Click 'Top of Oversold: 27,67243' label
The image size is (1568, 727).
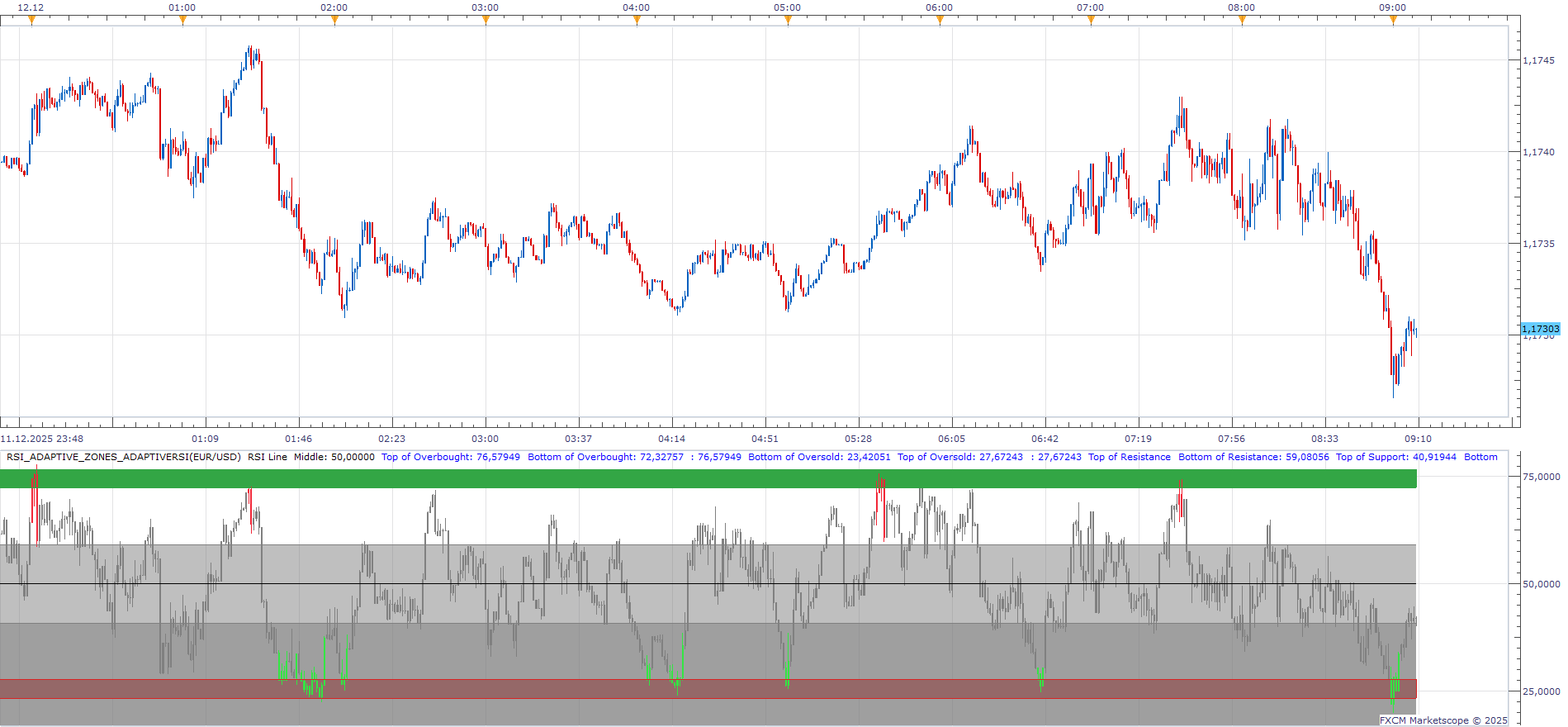point(960,457)
